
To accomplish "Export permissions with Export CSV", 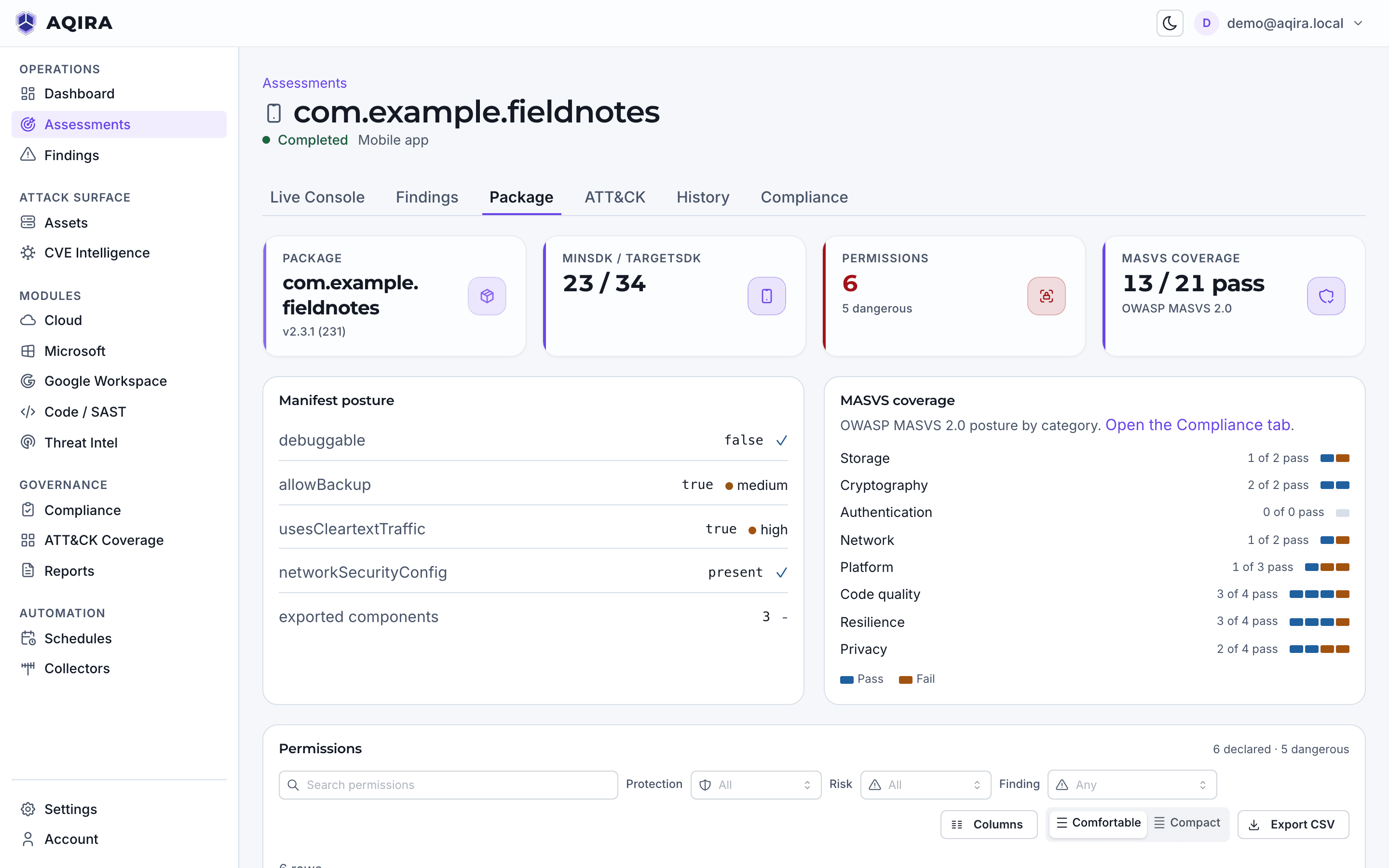I will click(x=1293, y=825).
